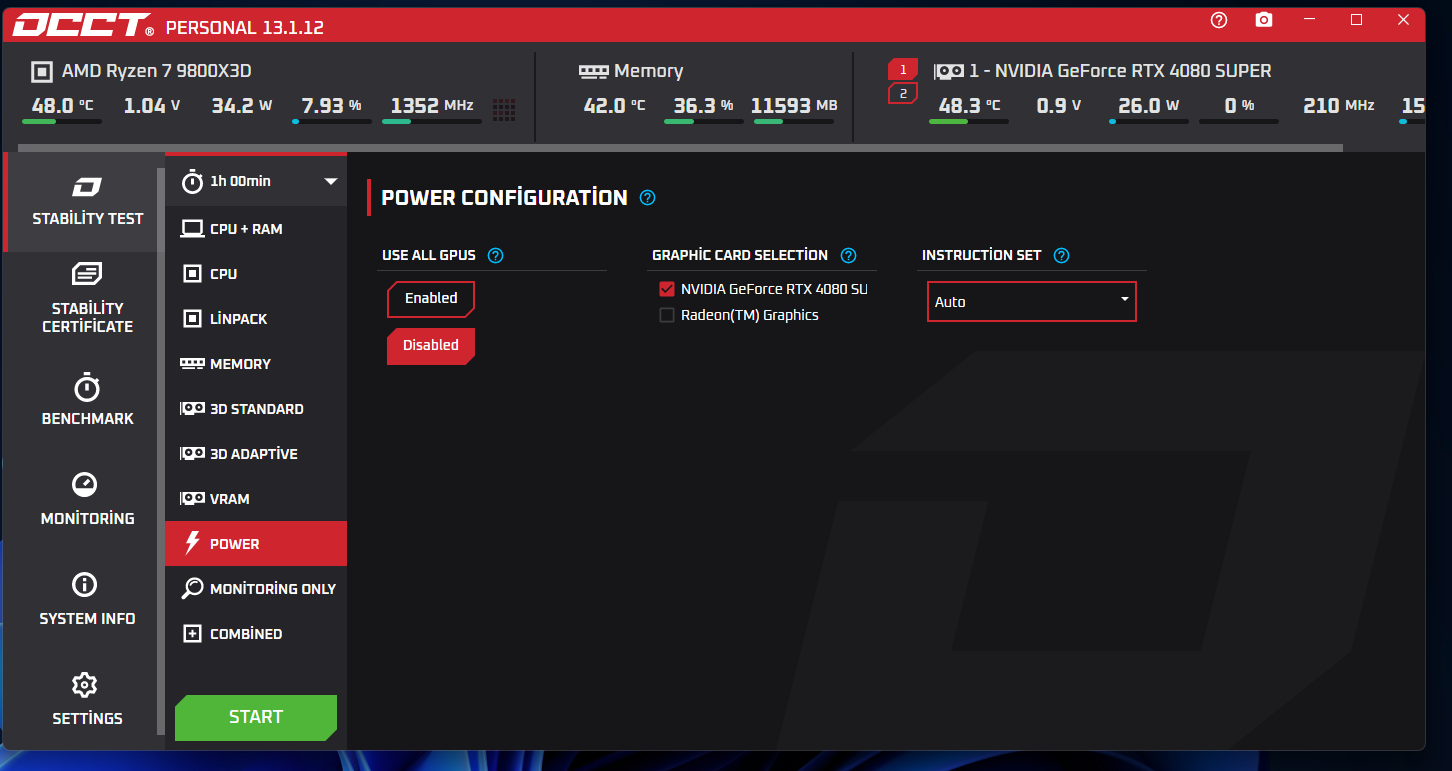This screenshot has height=771, width=1452.
Task: Check the Radeon(TM) Graphics checkbox
Action: [667, 315]
